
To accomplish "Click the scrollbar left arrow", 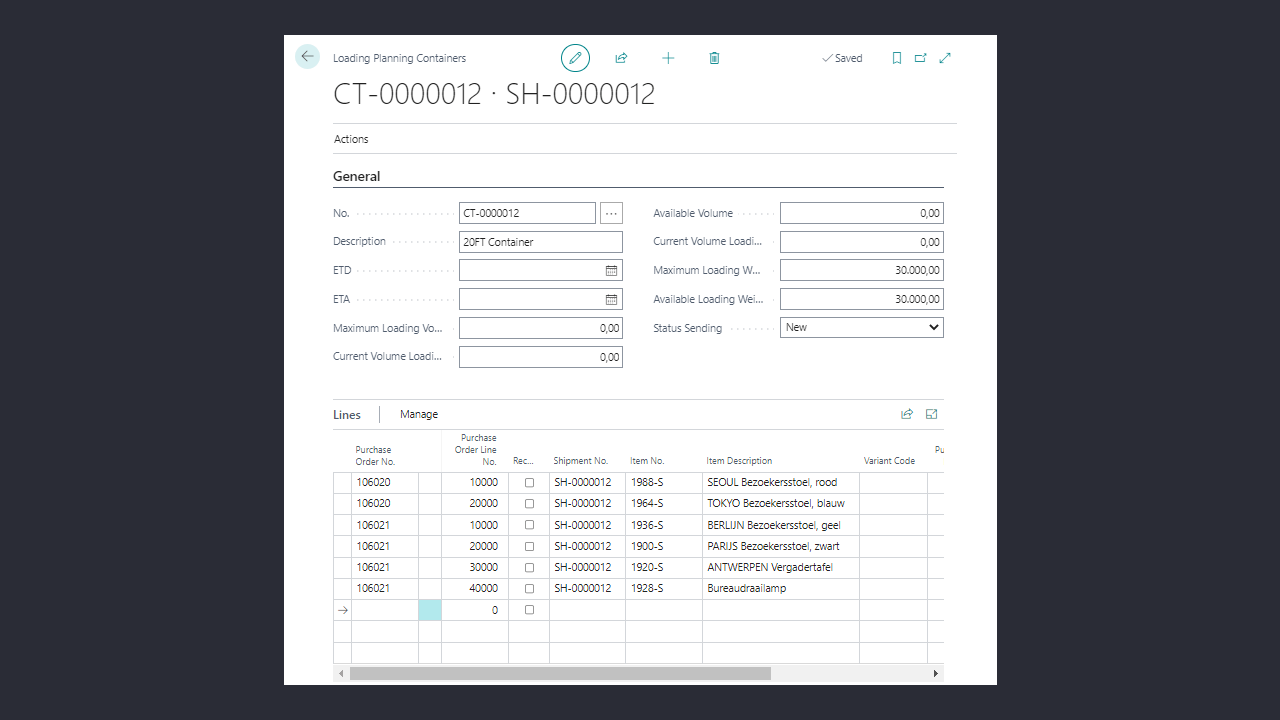I will pos(341,674).
